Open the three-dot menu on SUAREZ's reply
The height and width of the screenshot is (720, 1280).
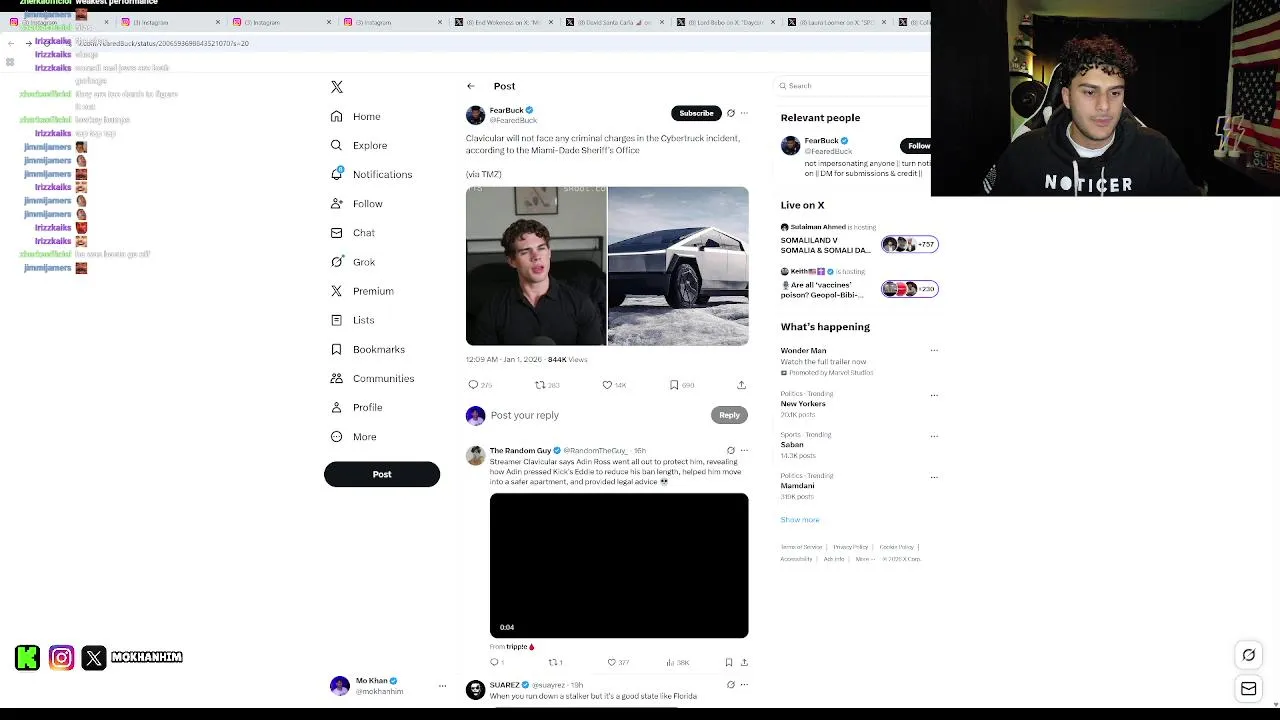(744, 685)
